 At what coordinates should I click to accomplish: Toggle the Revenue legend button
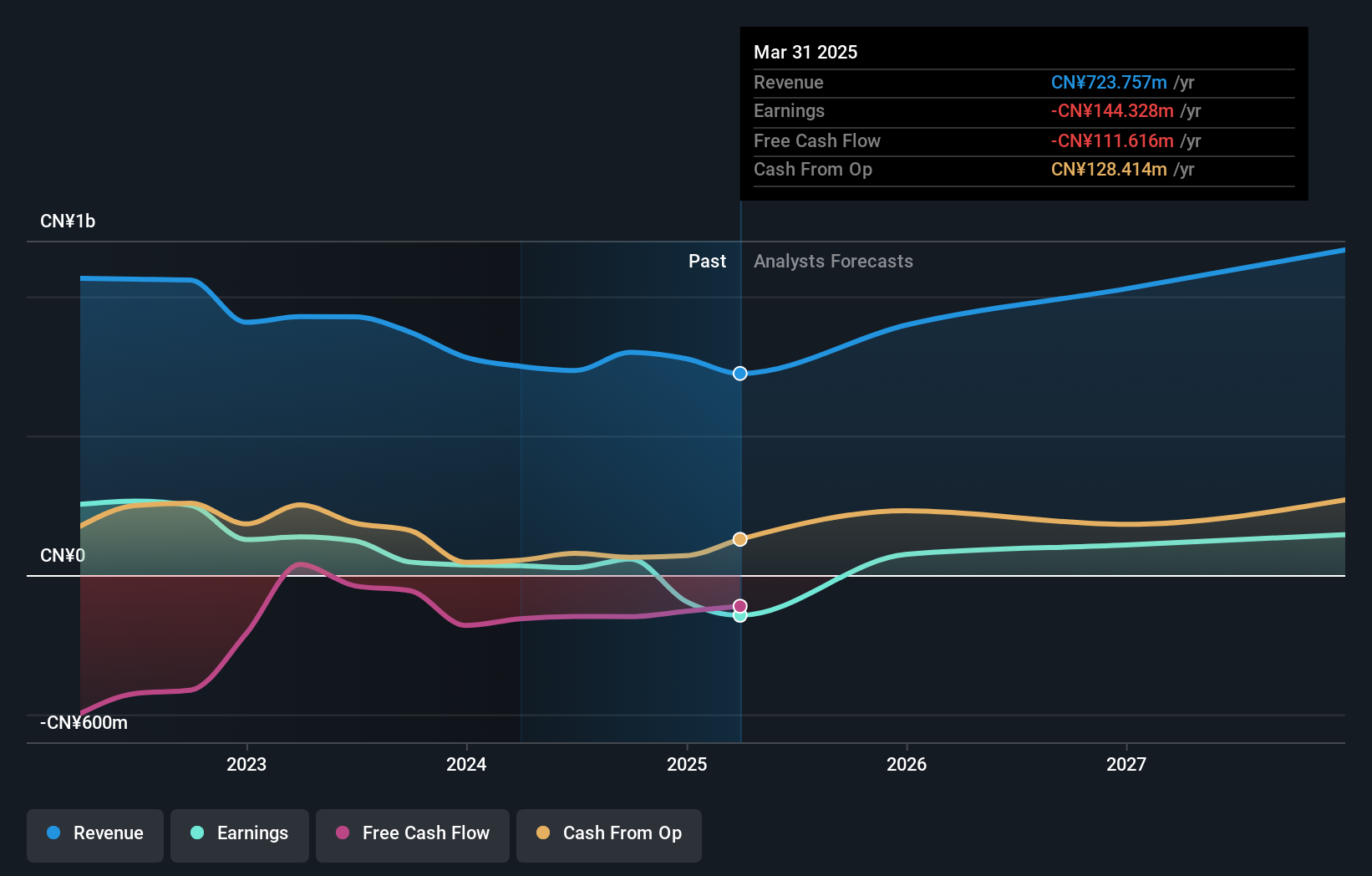[x=95, y=835]
